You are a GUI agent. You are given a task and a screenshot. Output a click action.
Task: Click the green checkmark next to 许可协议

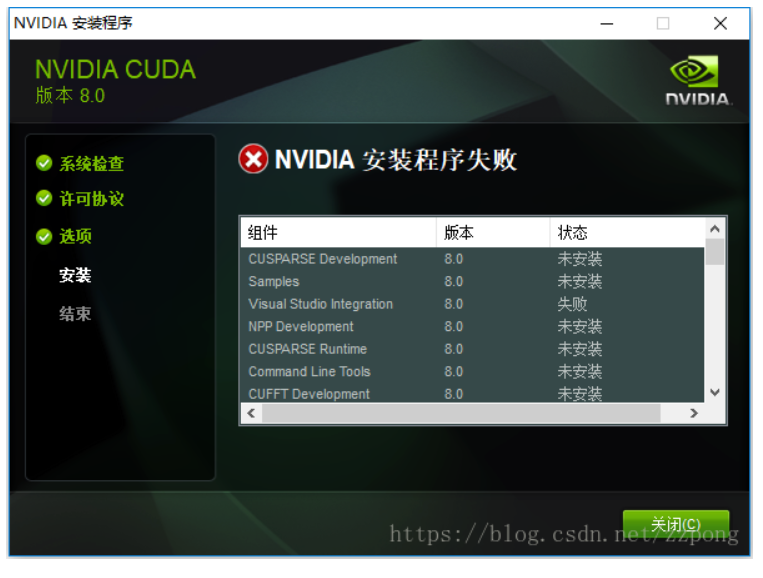pyautogui.click(x=44, y=198)
